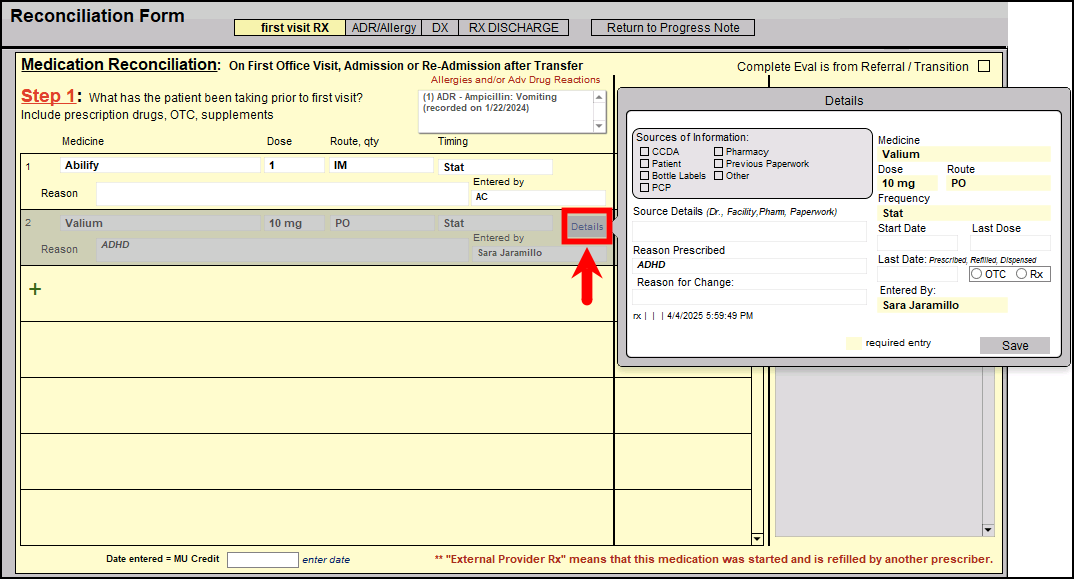Tick the Previous Paperwork checkbox
The width and height of the screenshot is (1074, 579).
pyautogui.click(x=718, y=164)
